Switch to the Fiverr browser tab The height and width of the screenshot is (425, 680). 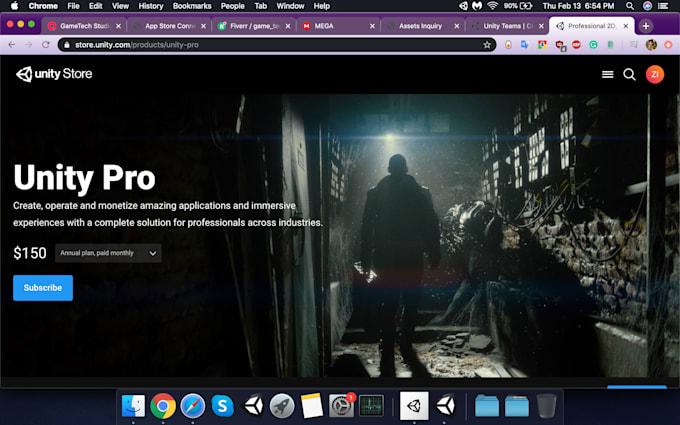(255, 26)
